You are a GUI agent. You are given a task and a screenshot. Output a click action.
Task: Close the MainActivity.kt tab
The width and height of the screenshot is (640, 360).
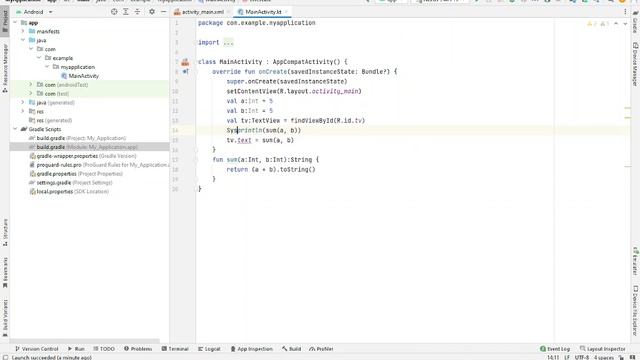click(x=287, y=12)
